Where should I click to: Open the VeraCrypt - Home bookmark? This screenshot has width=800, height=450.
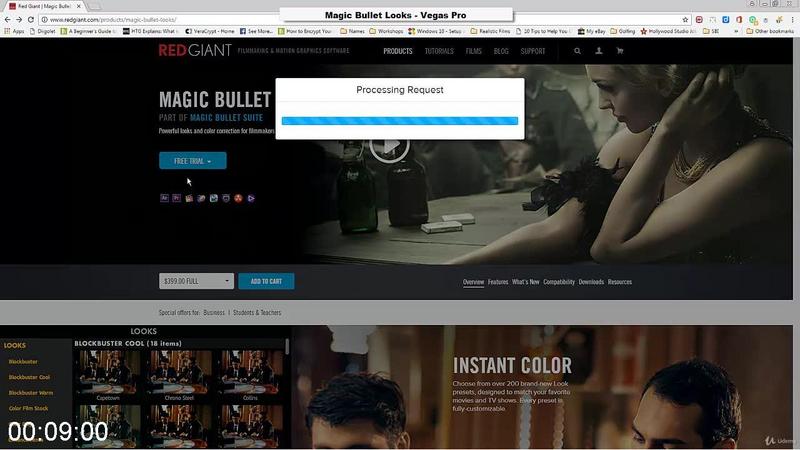pos(210,31)
